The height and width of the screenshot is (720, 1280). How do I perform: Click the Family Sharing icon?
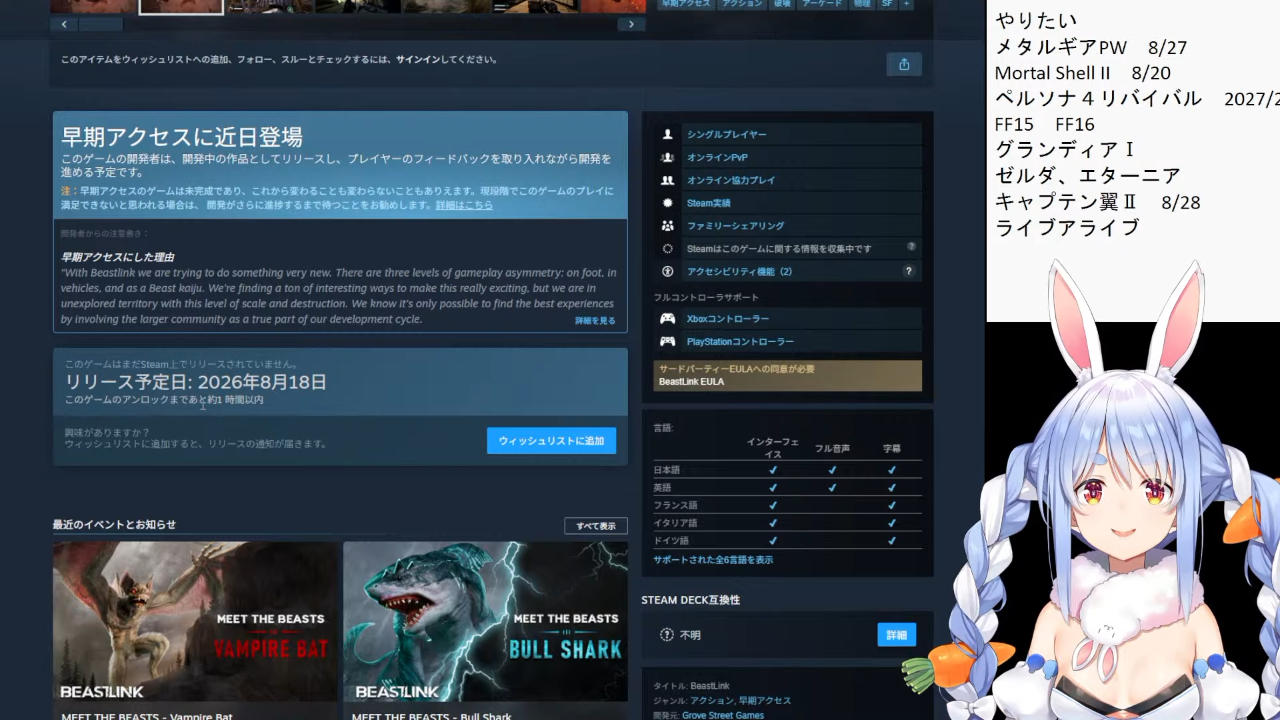(x=668, y=226)
